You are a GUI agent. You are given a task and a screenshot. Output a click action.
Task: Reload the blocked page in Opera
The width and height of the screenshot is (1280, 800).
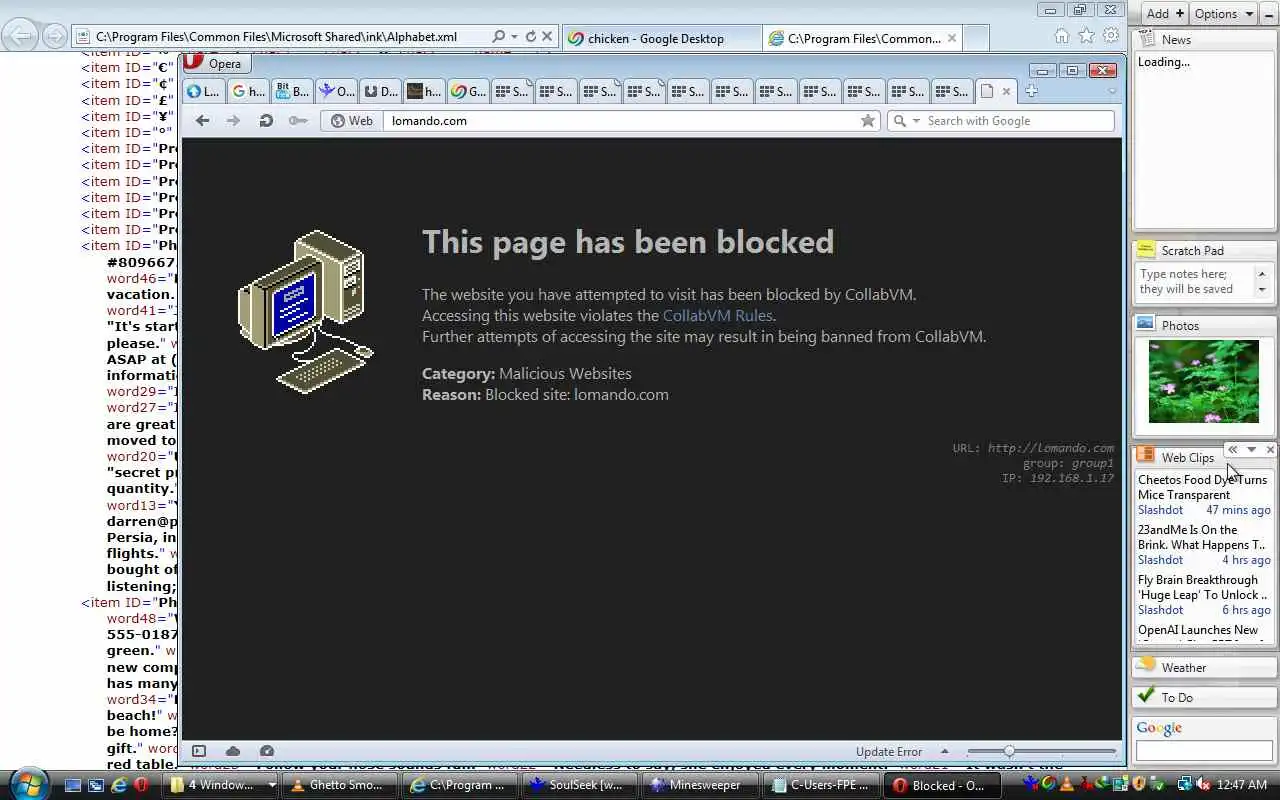pos(266,120)
